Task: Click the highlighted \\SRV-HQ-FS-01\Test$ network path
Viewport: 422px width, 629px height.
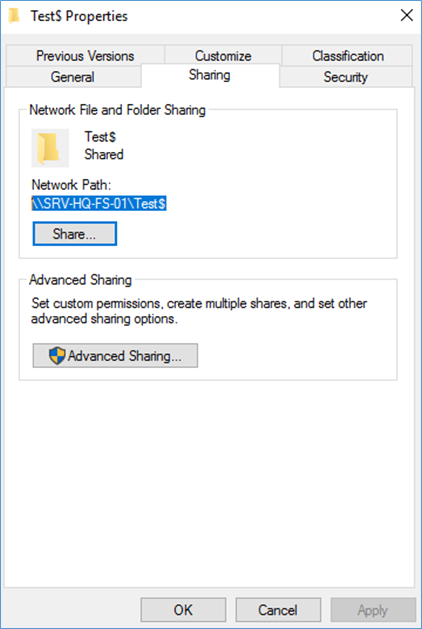Action: (99, 203)
